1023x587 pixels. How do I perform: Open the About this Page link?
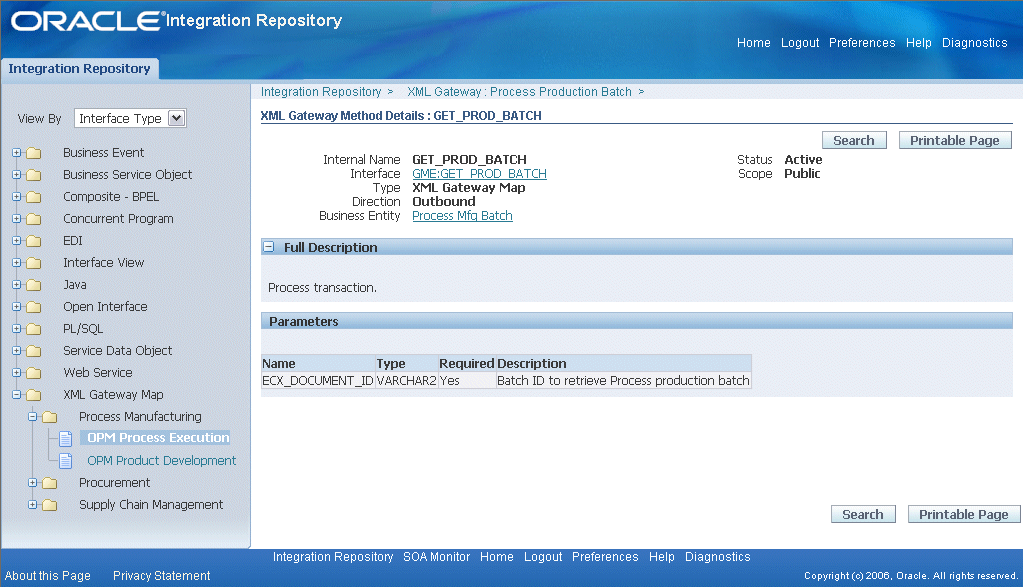pyautogui.click(x=48, y=576)
